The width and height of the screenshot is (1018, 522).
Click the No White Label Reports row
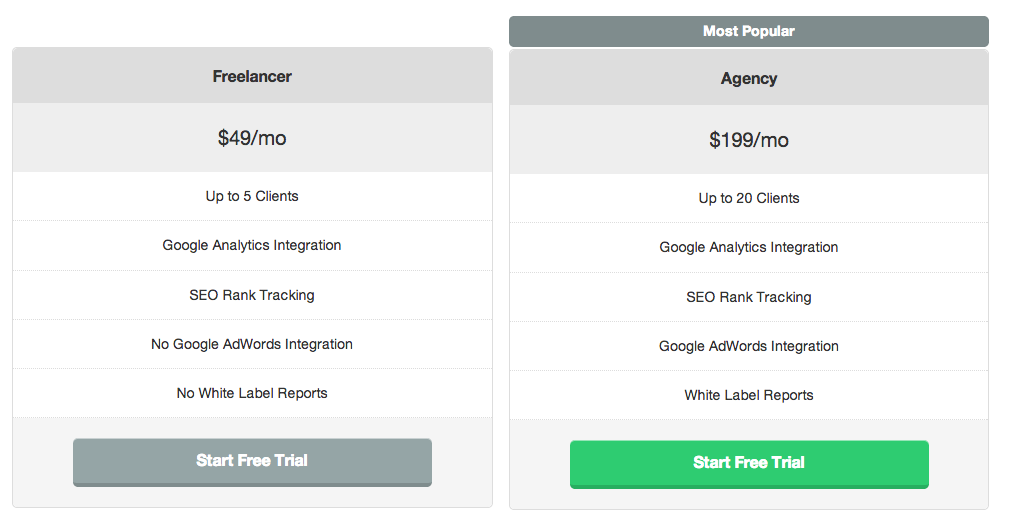pyautogui.click(x=252, y=393)
